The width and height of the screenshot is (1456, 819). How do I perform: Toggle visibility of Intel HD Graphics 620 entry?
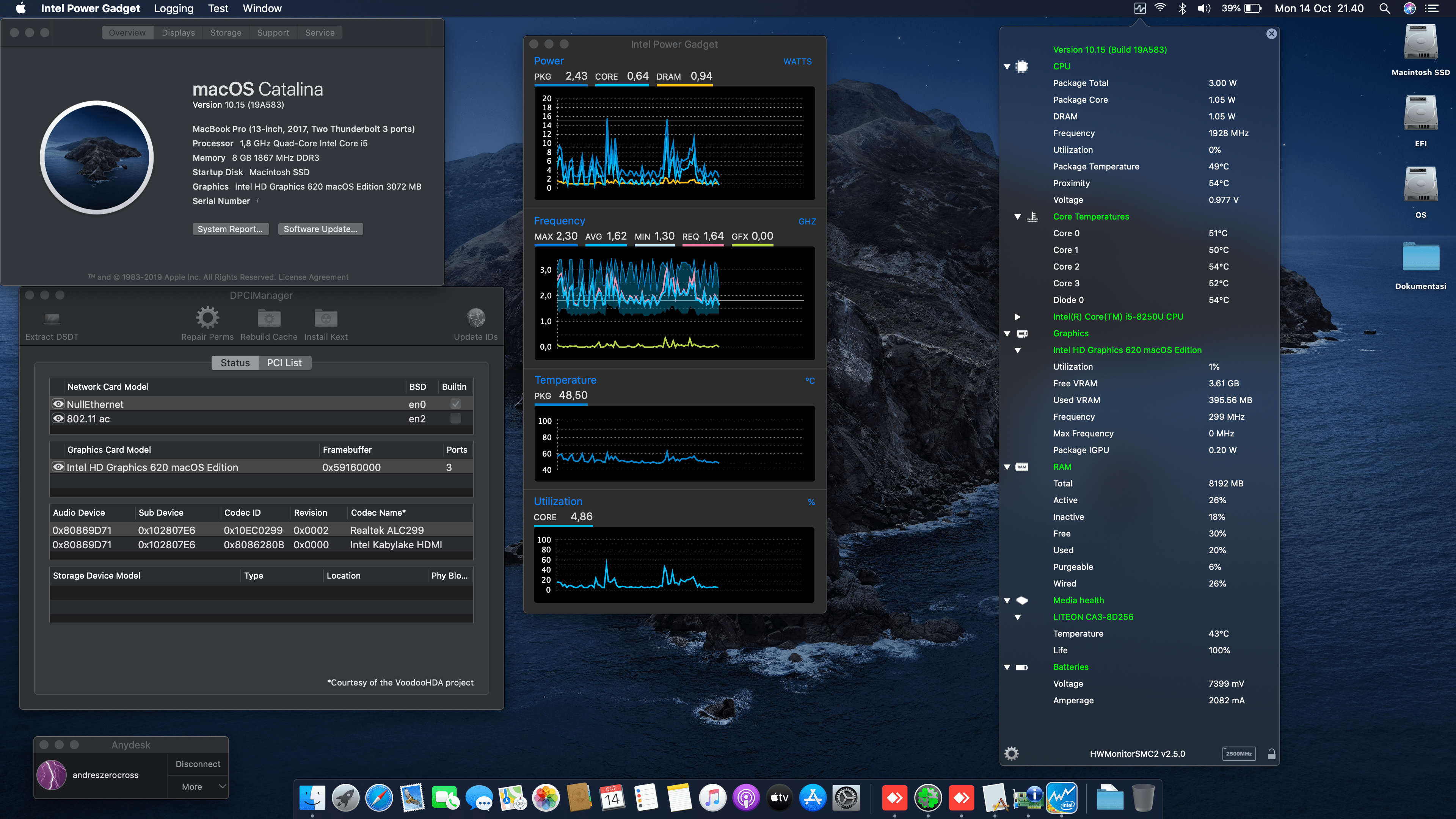(58, 467)
